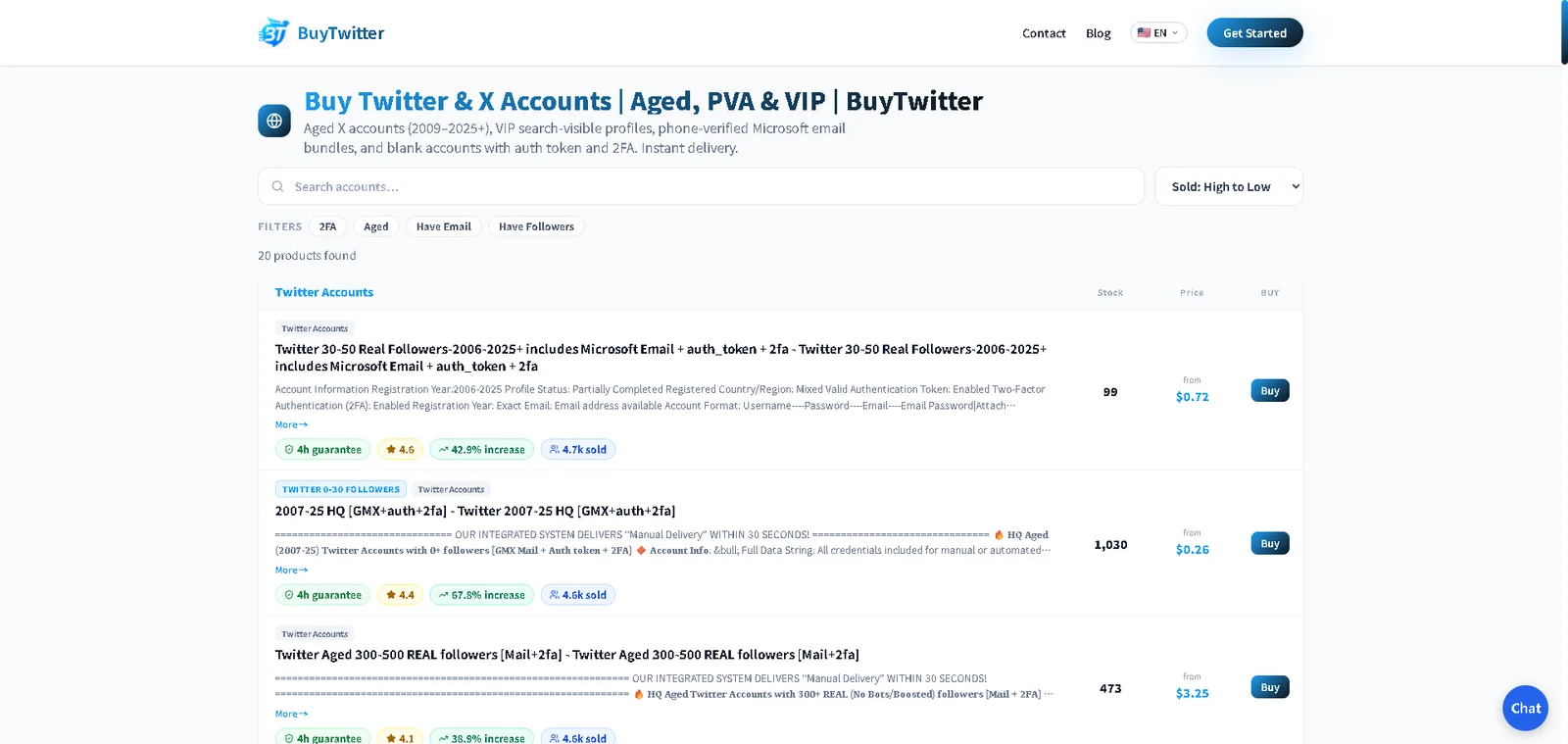Click the Get Started button
The width and height of the screenshot is (1568, 744).
tap(1254, 32)
